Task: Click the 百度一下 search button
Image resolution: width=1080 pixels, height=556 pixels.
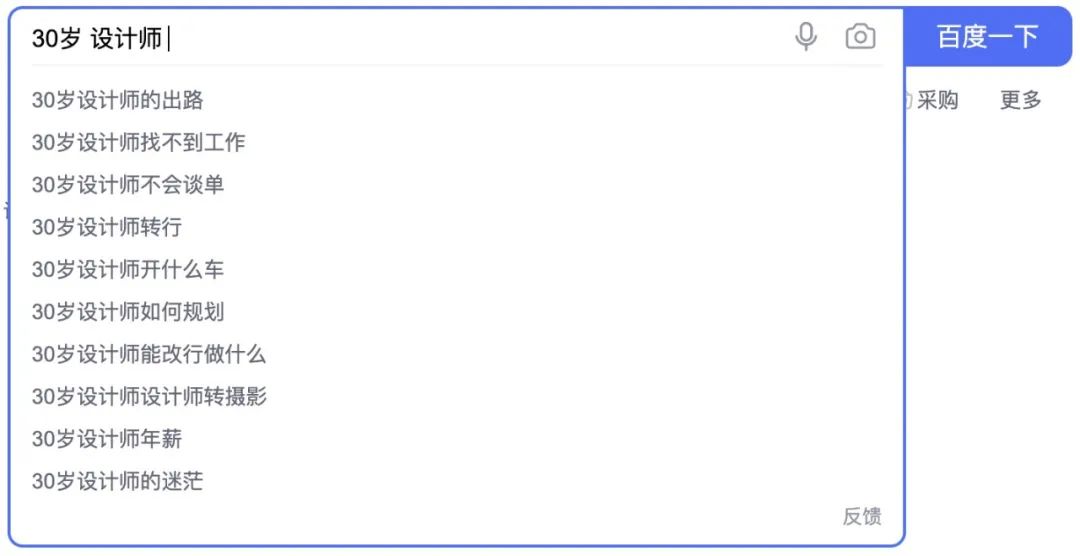Action: pos(987,37)
